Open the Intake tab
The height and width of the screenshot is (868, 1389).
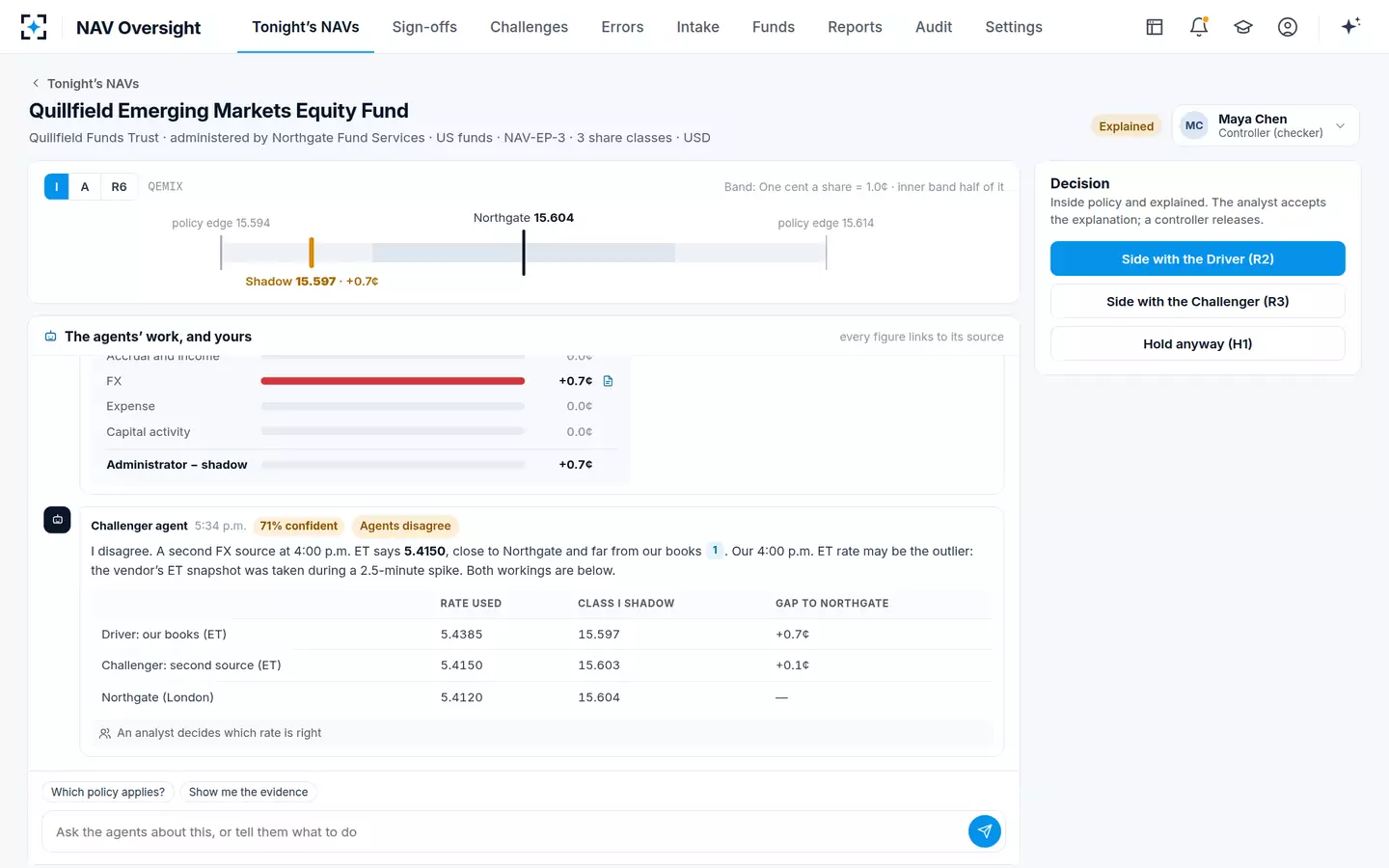click(697, 27)
